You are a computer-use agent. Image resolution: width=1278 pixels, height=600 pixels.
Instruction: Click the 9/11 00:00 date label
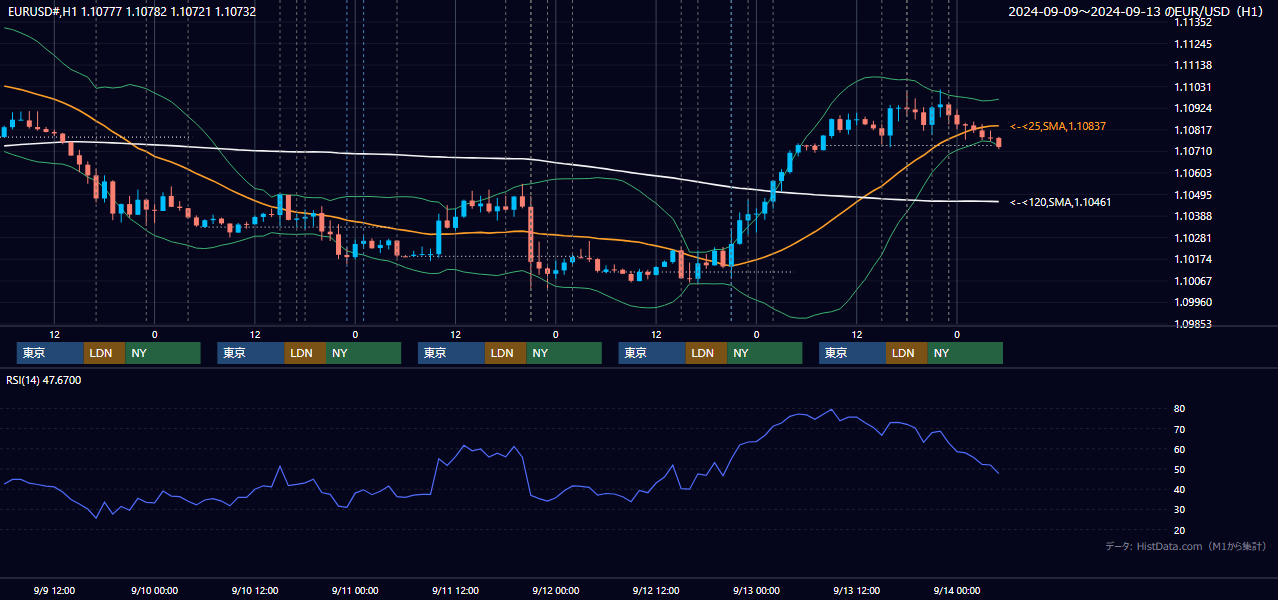coord(355,590)
